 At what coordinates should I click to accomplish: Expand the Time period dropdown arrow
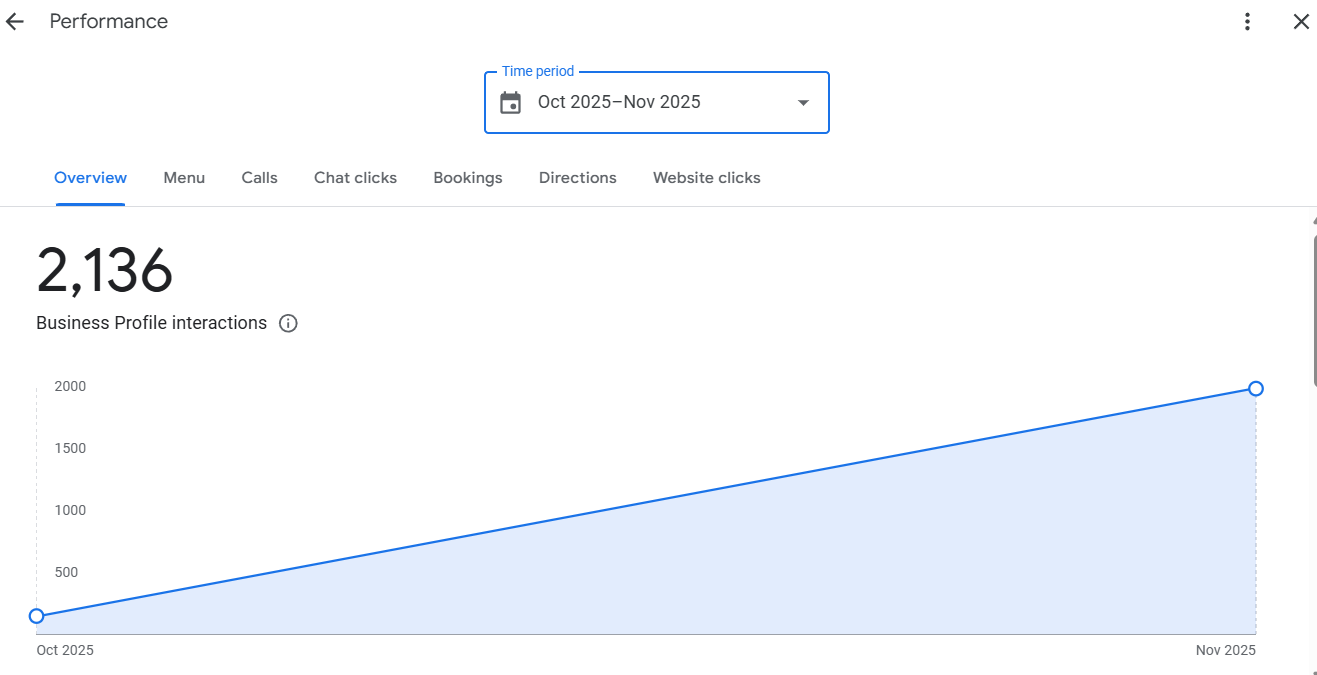[803, 102]
